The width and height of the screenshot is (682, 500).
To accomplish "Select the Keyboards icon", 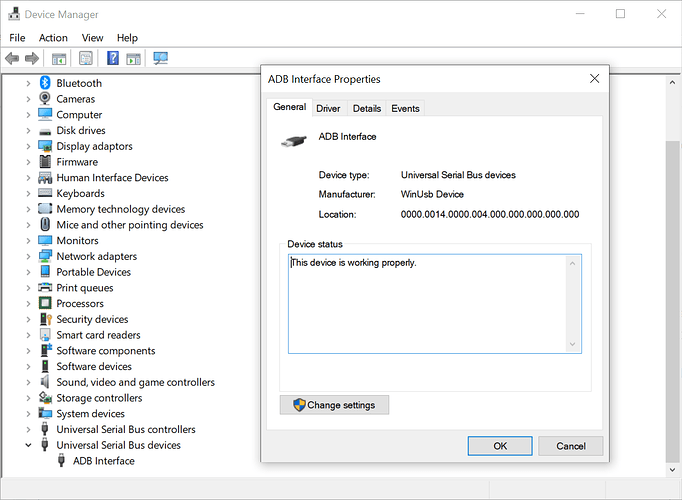I will click(45, 193).
